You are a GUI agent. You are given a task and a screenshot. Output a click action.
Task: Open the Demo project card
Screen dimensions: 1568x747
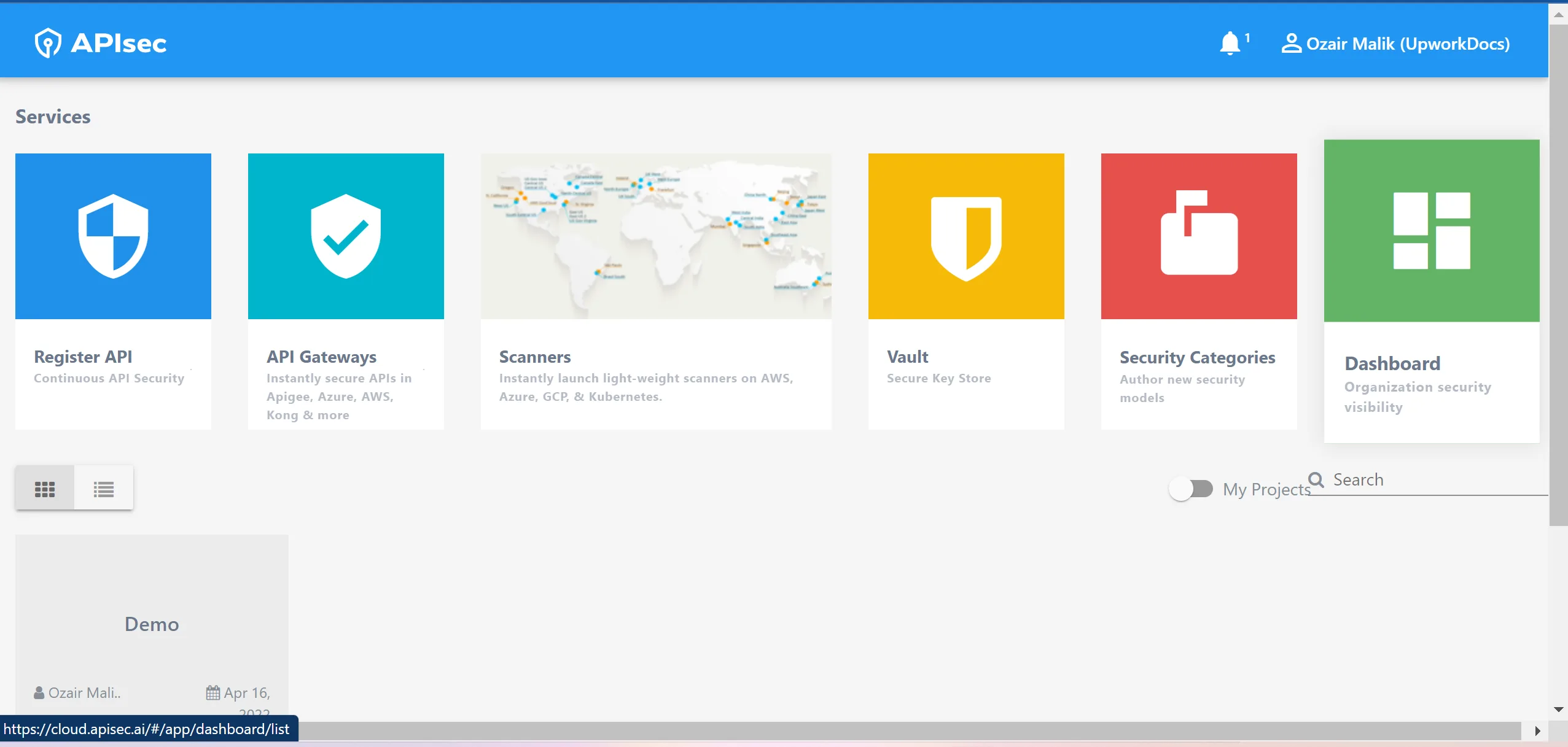click(152, 624)
